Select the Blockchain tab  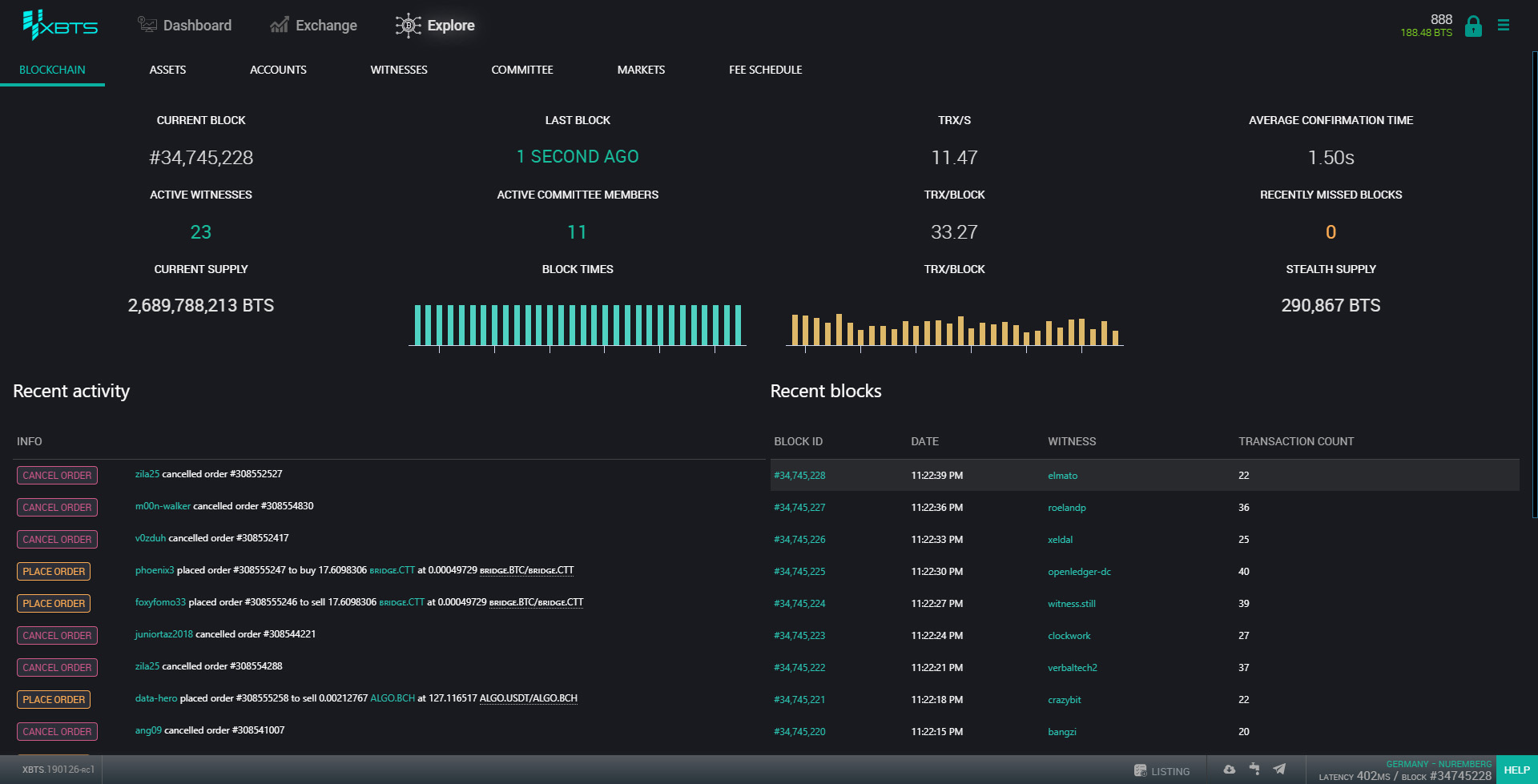pos(52,70)
